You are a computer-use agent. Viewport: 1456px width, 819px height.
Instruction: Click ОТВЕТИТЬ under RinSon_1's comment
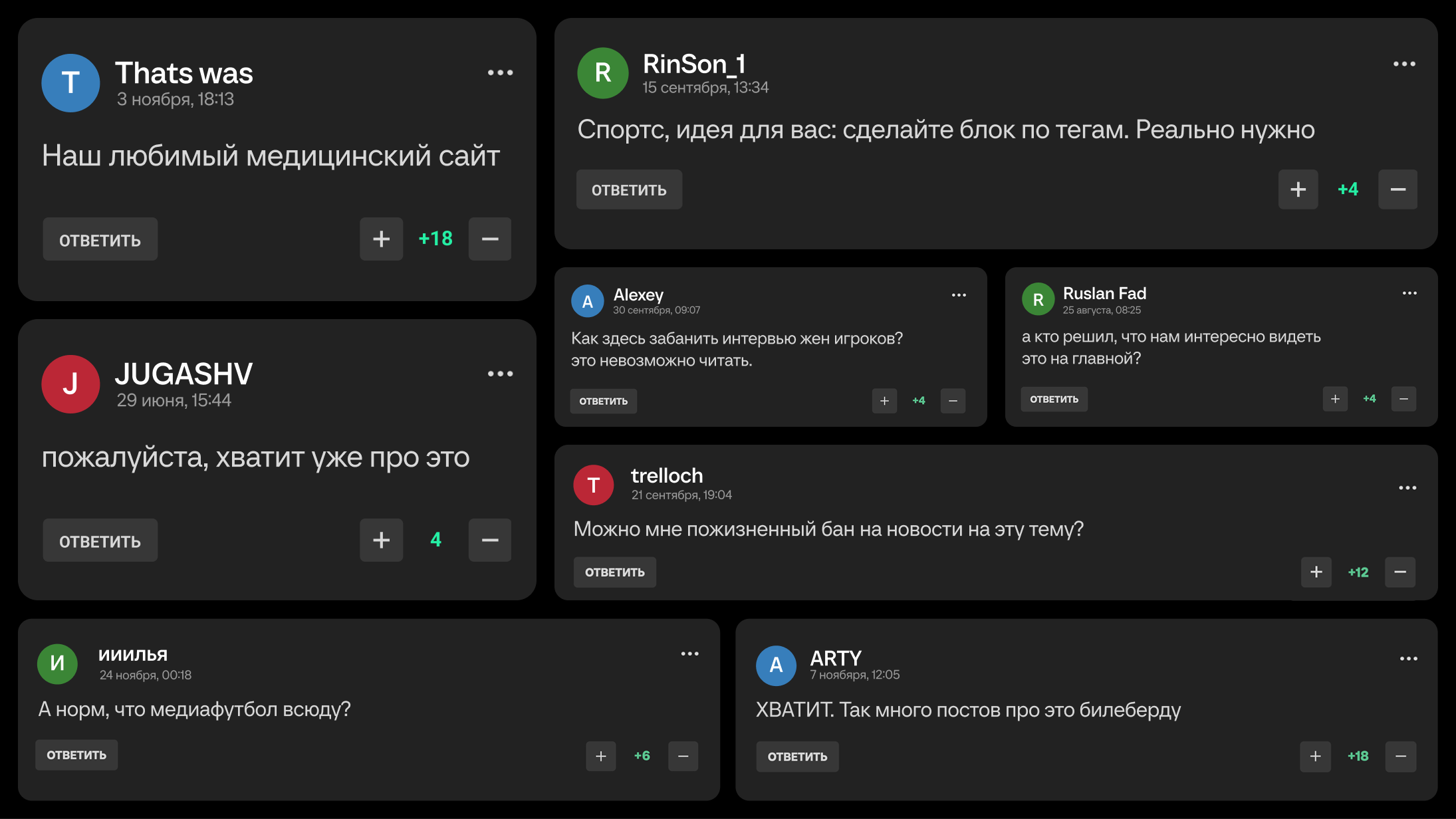(629, 190)
